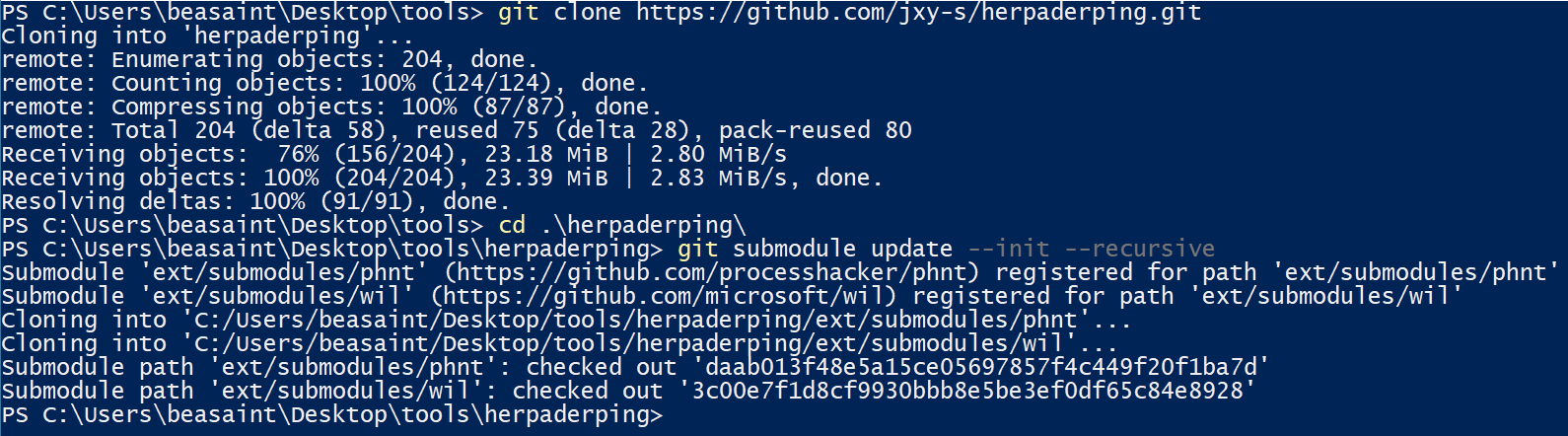Click the phnt commit hash starting daab013f

click(980, 367)
